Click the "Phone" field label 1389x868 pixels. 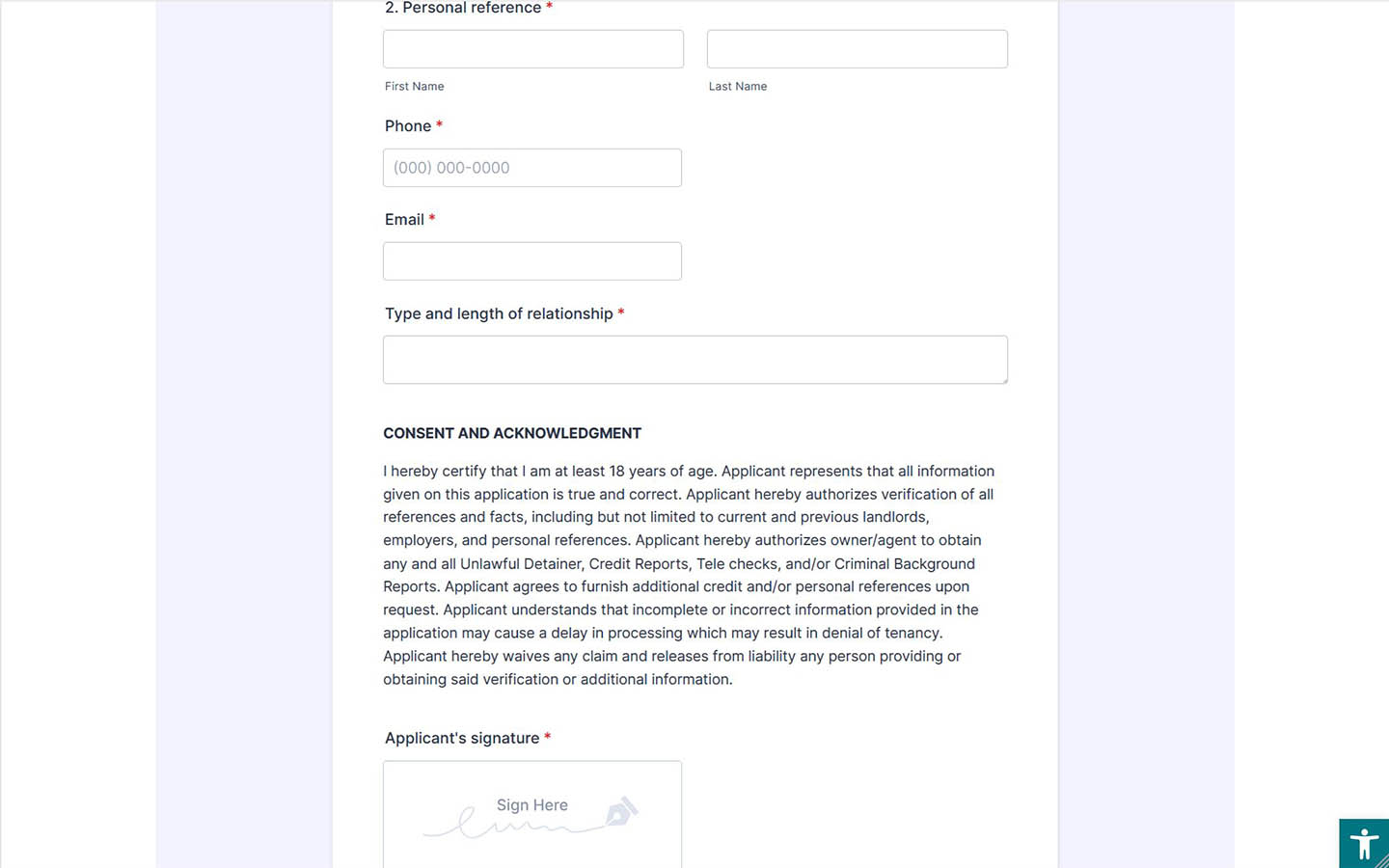click(408, 126)
